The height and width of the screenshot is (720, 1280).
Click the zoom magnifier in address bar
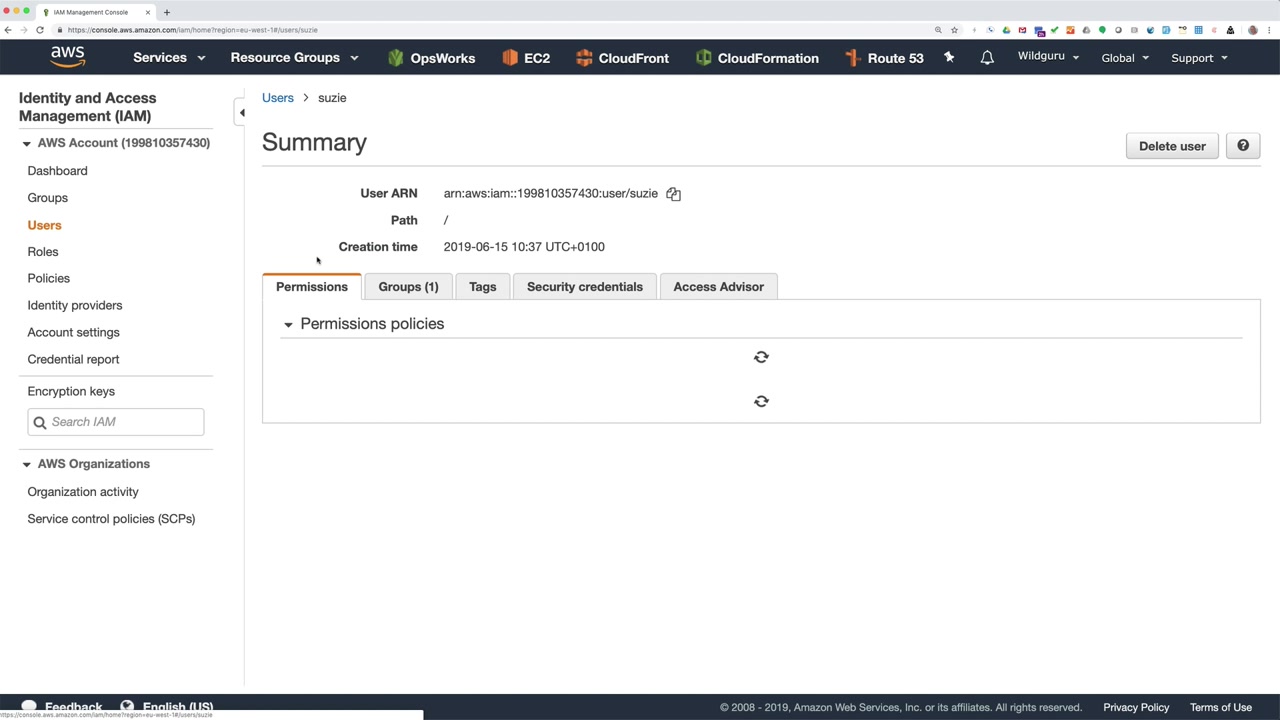tap(938, 30)
